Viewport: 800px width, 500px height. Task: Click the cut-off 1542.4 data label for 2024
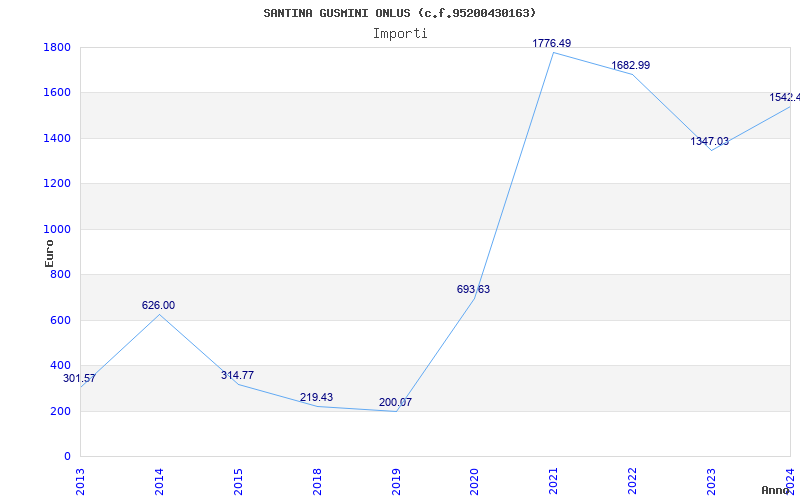click(x=785, y=97)
